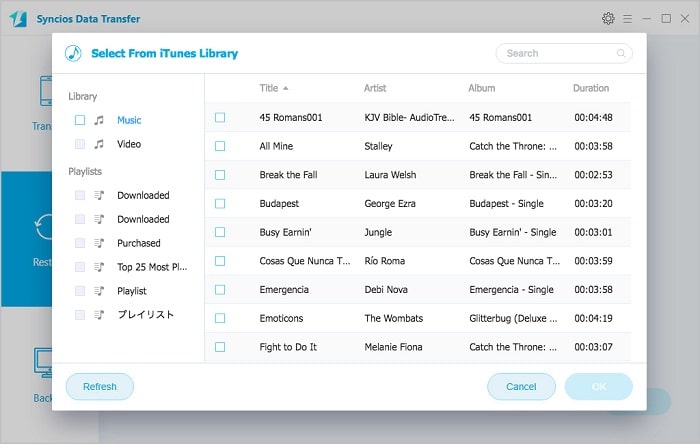Click artist The Wombats
700x444 pixels.
coord(393,318)
